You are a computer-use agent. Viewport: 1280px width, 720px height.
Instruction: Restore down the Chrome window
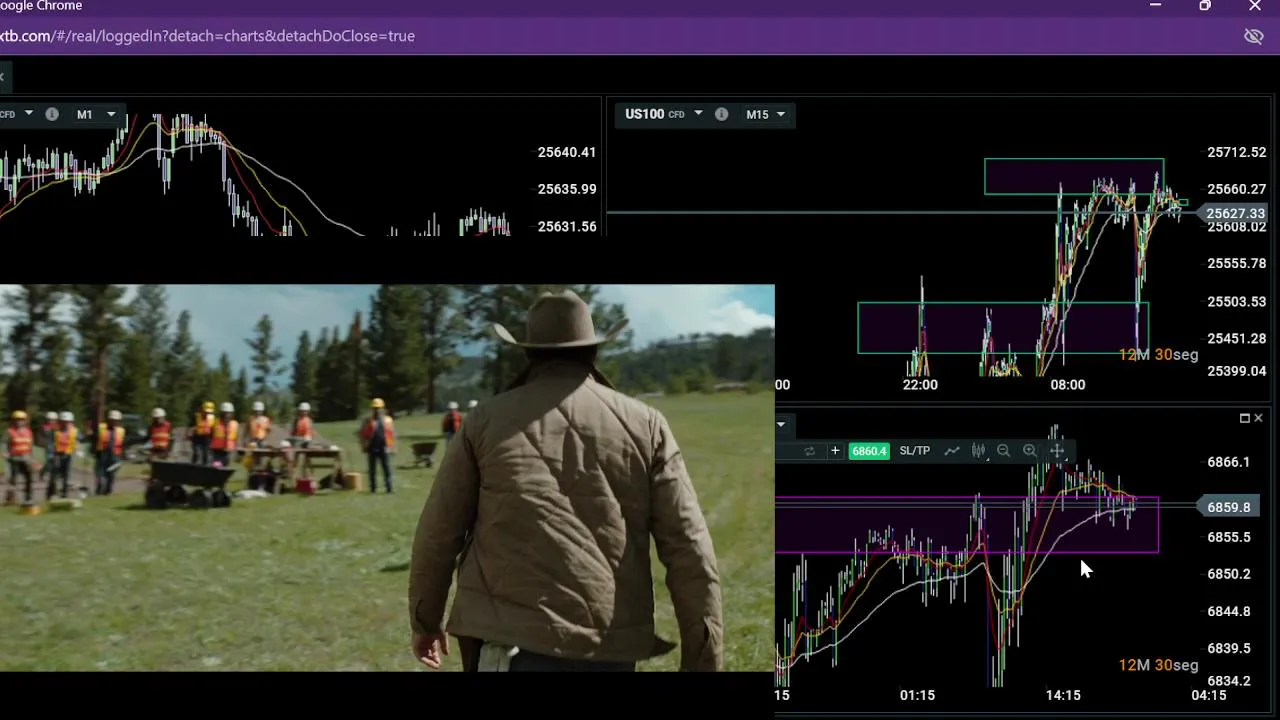point(1205,6)
